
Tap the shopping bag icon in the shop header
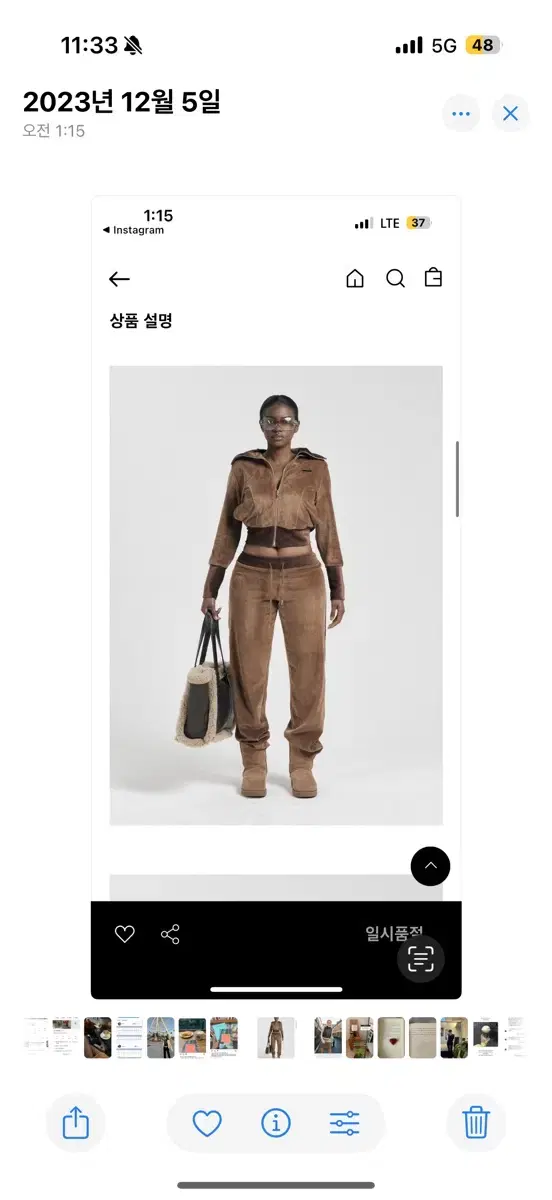click(x=433, y=278)
